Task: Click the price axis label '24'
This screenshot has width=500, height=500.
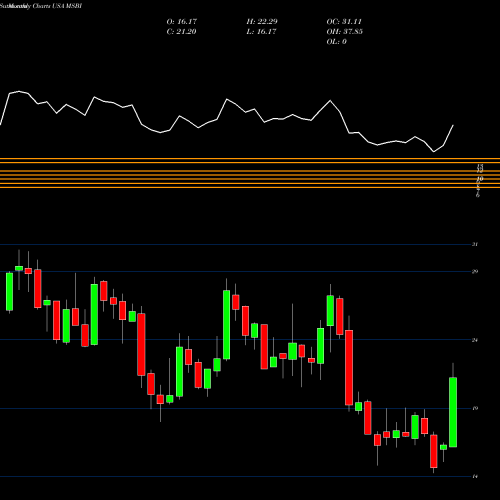Action: click(475, 340)
